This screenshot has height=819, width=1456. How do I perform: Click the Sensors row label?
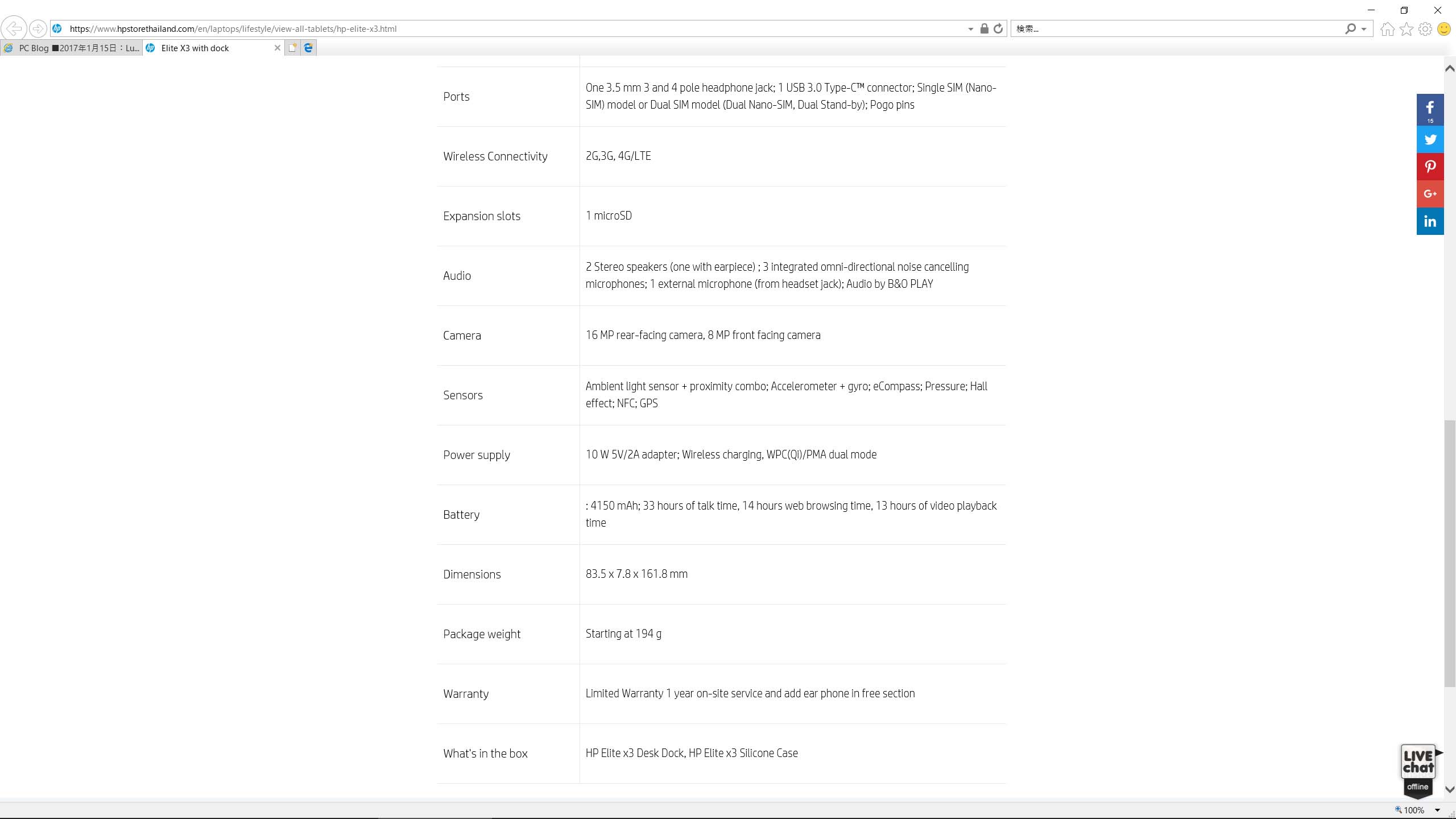tap(463, 395)
